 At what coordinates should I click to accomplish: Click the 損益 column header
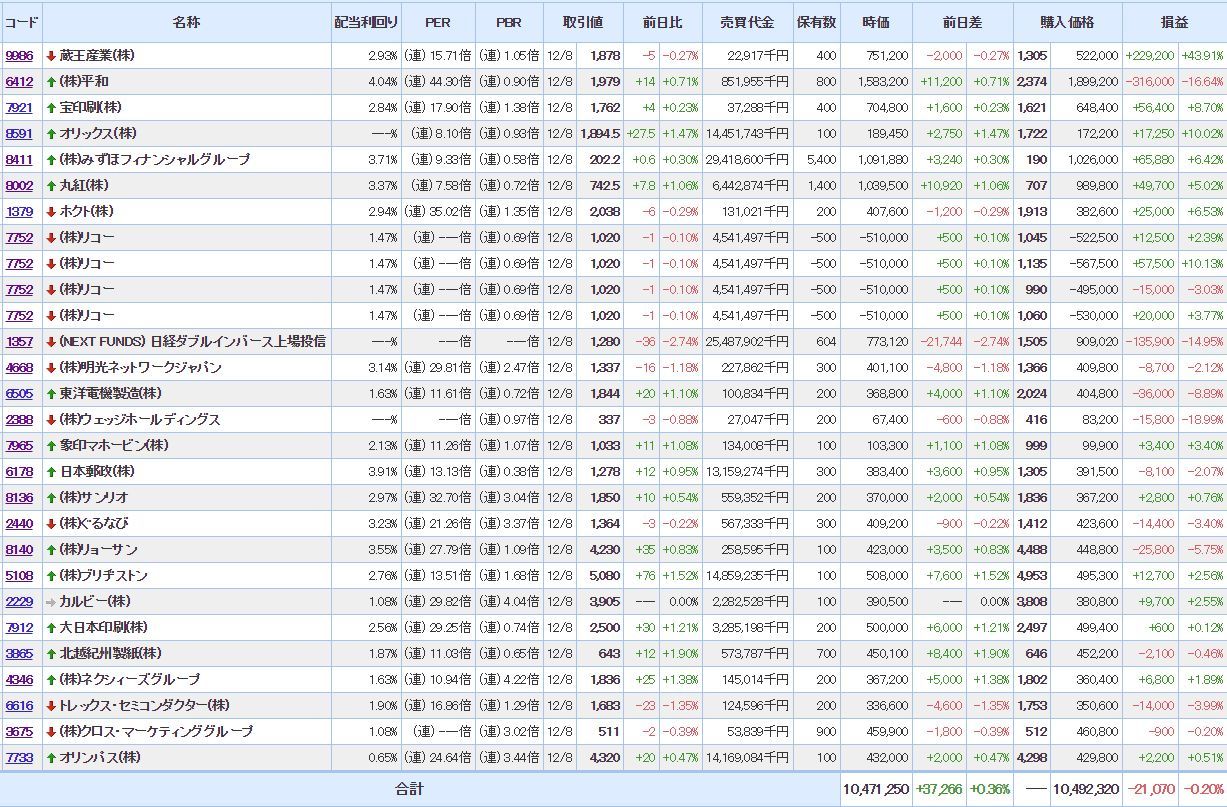(1174, 22)
